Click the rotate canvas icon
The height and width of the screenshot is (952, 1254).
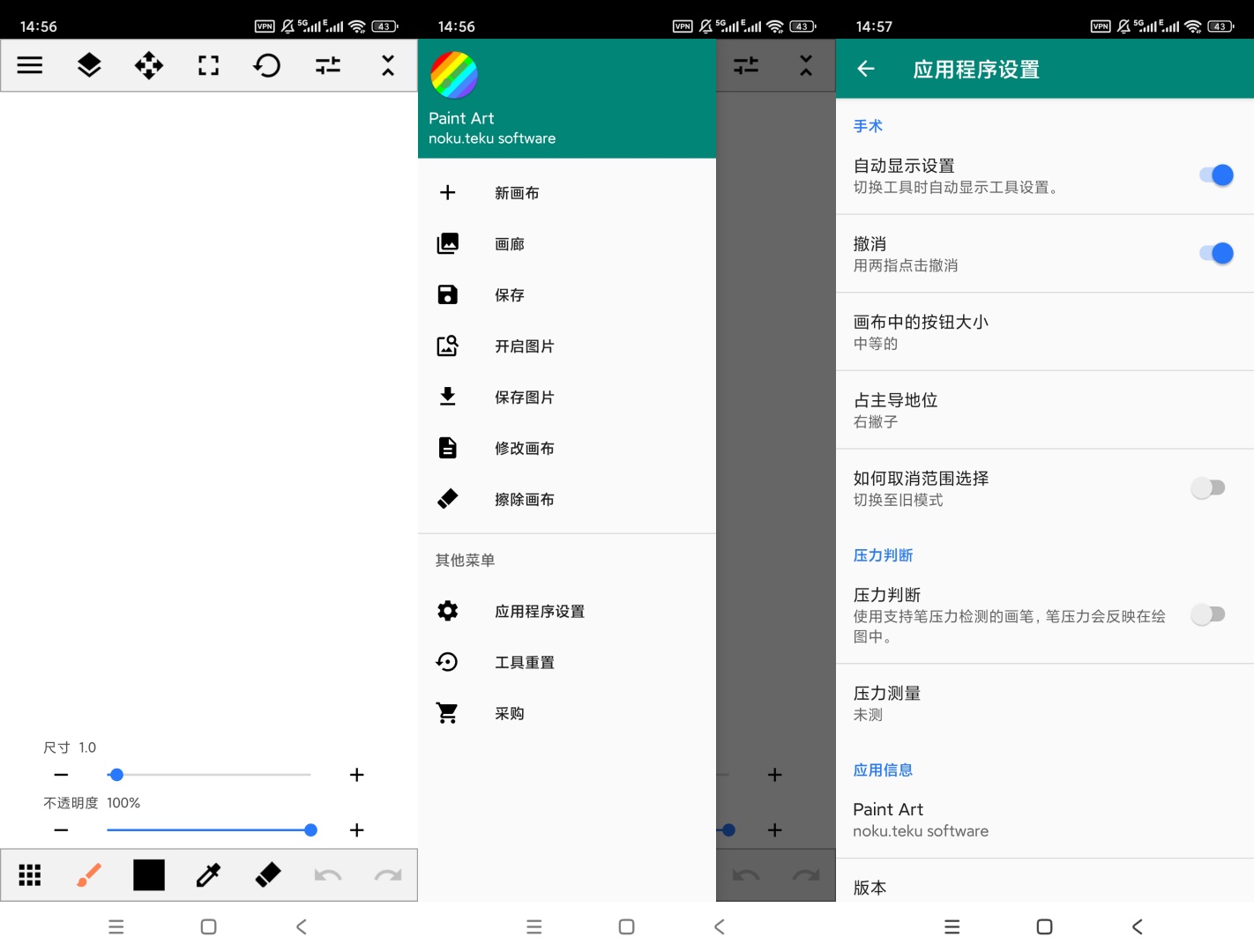click(267, 65)
